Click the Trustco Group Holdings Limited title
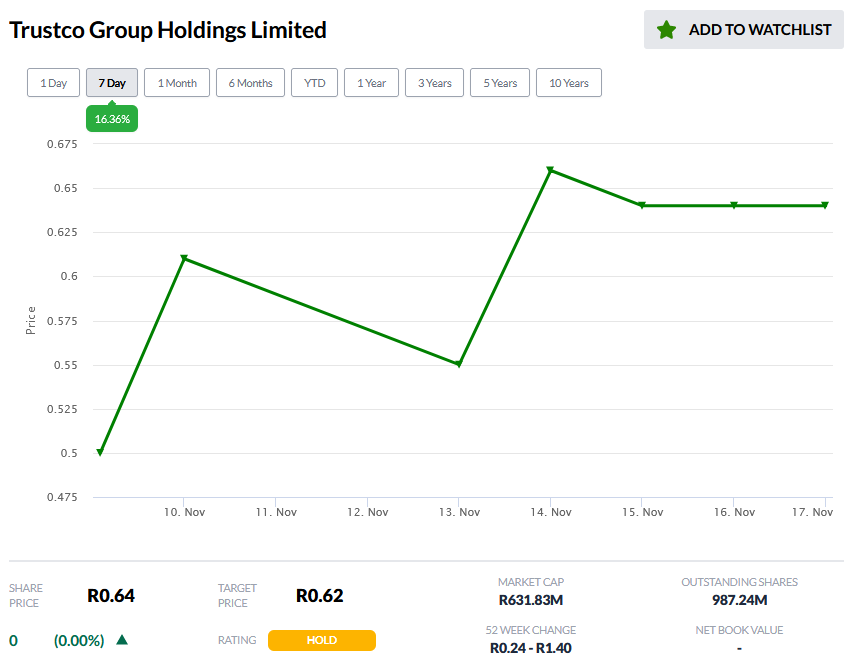859x662 pixels. coord(168,30)
